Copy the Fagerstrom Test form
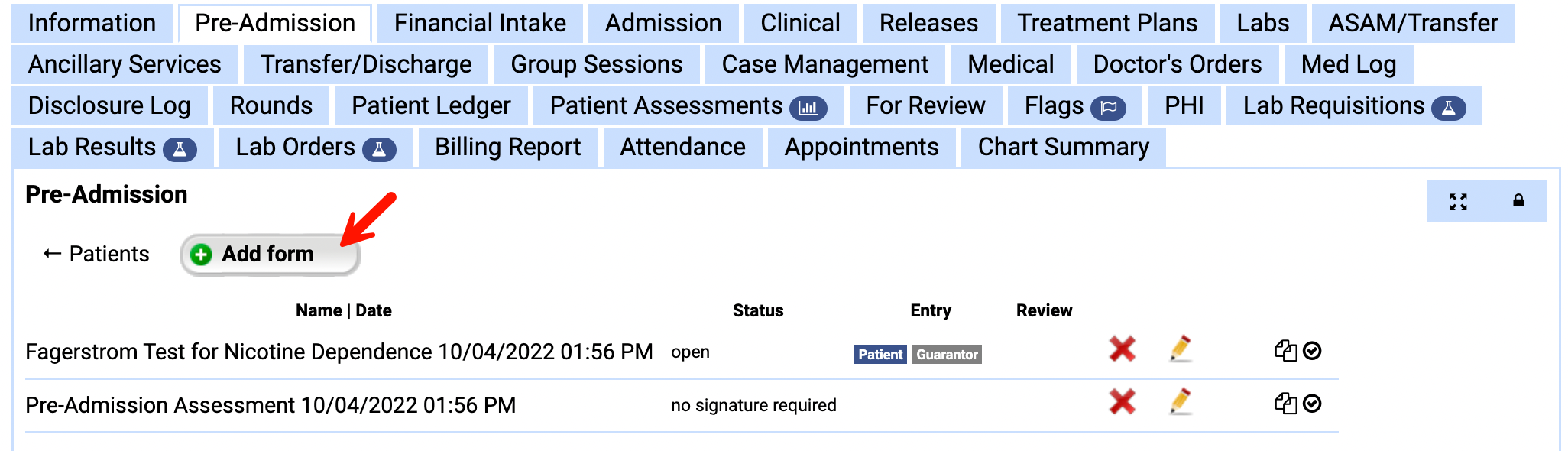 [x=1285, y=351]
